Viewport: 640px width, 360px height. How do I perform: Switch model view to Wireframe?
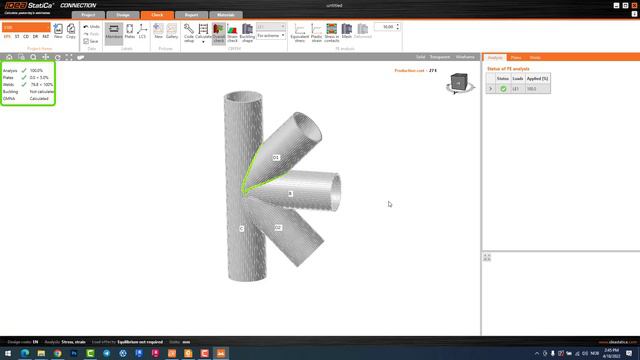(x=465, y=57)
